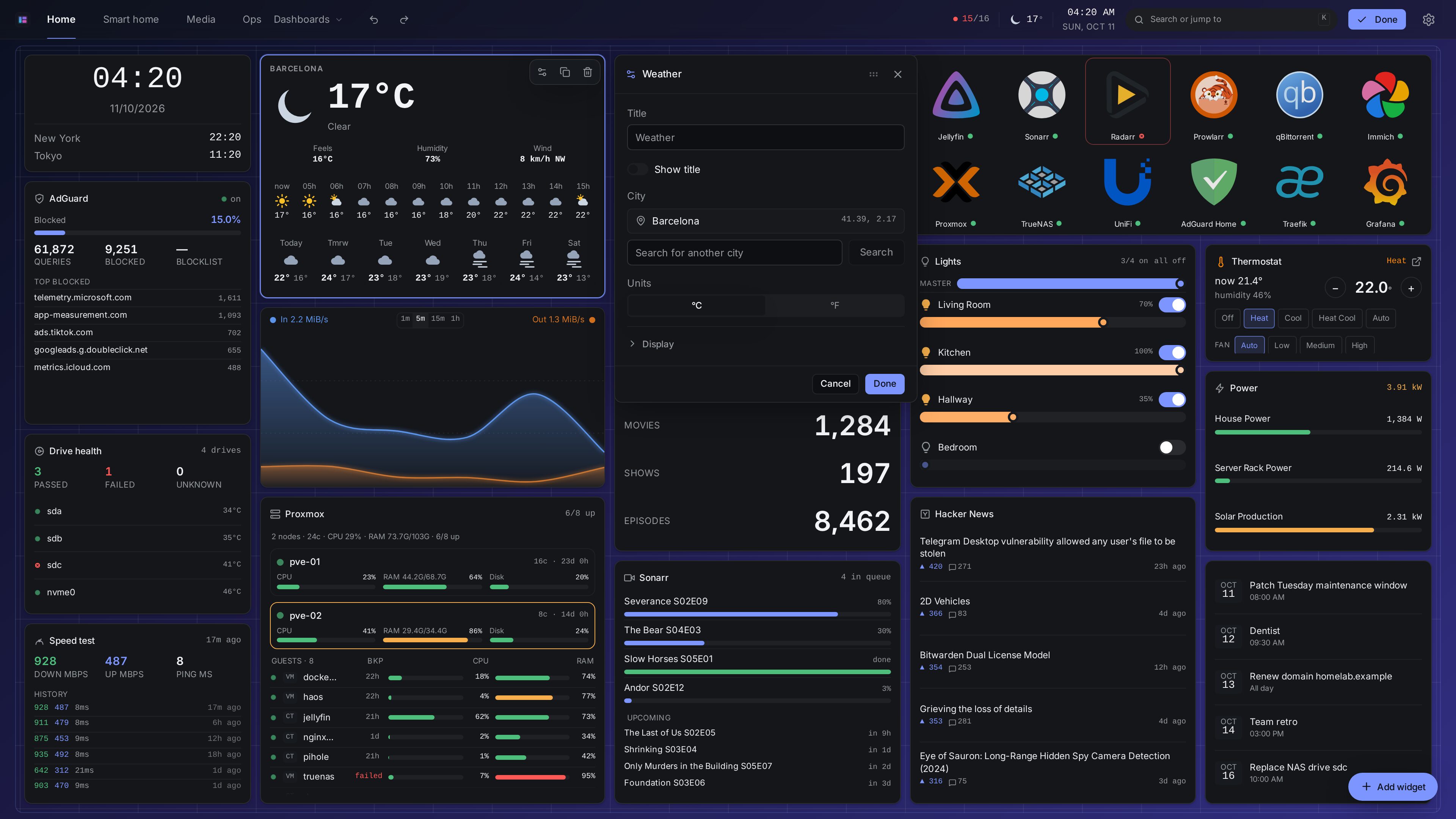Open the Immich app icon
This screenshot has height=819, width=1456.
pos(1385,95)
